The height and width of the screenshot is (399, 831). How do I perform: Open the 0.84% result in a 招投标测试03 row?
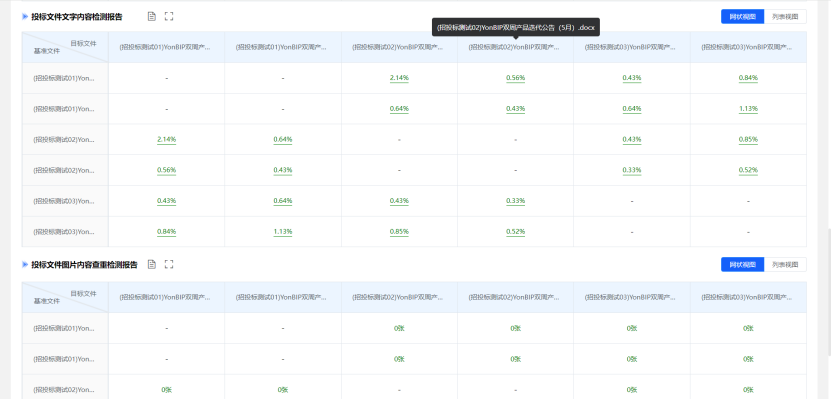[166, 232]
